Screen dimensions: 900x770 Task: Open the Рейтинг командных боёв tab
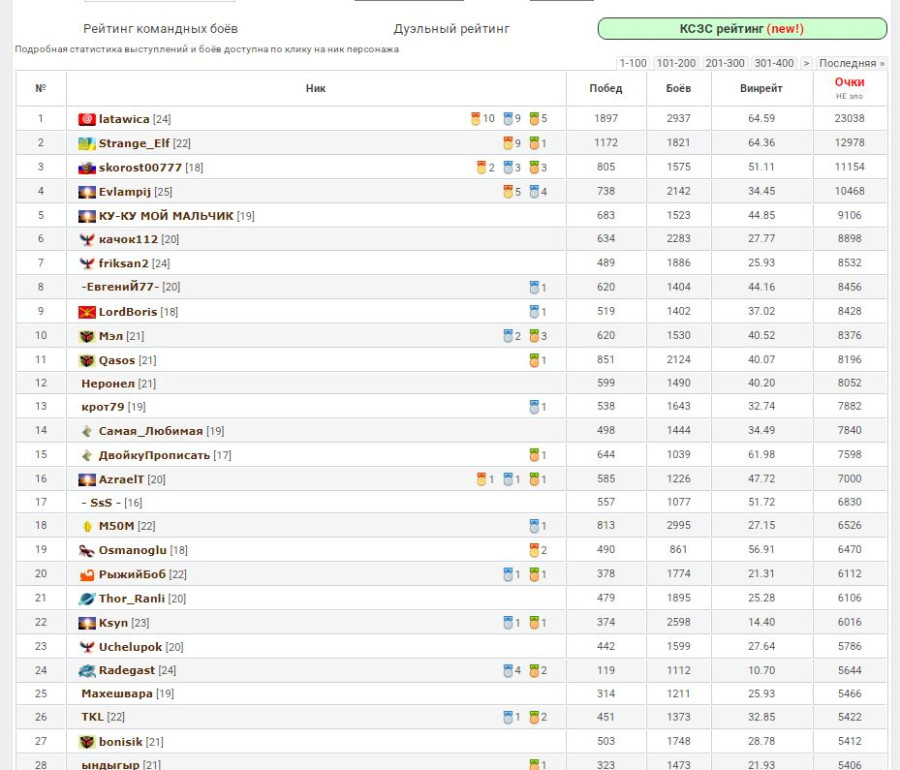tap(160, 29)
